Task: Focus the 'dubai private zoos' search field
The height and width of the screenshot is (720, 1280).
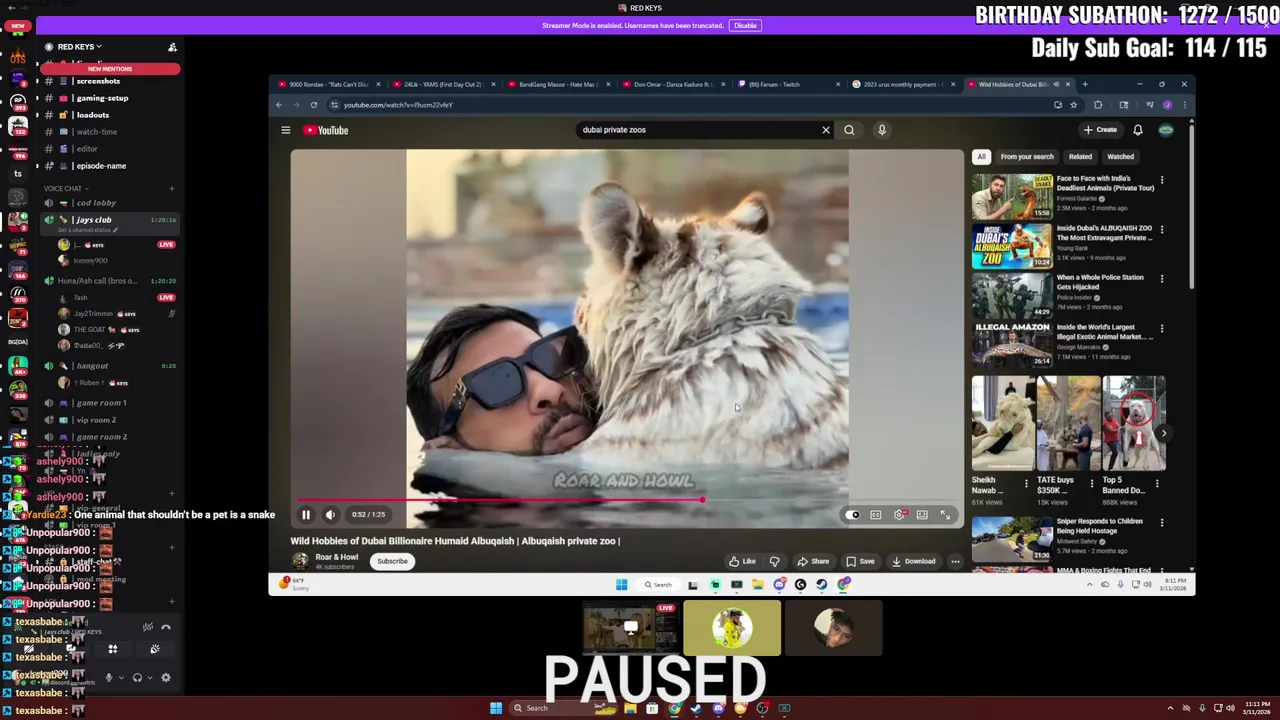Action: (x=698, y=130)
